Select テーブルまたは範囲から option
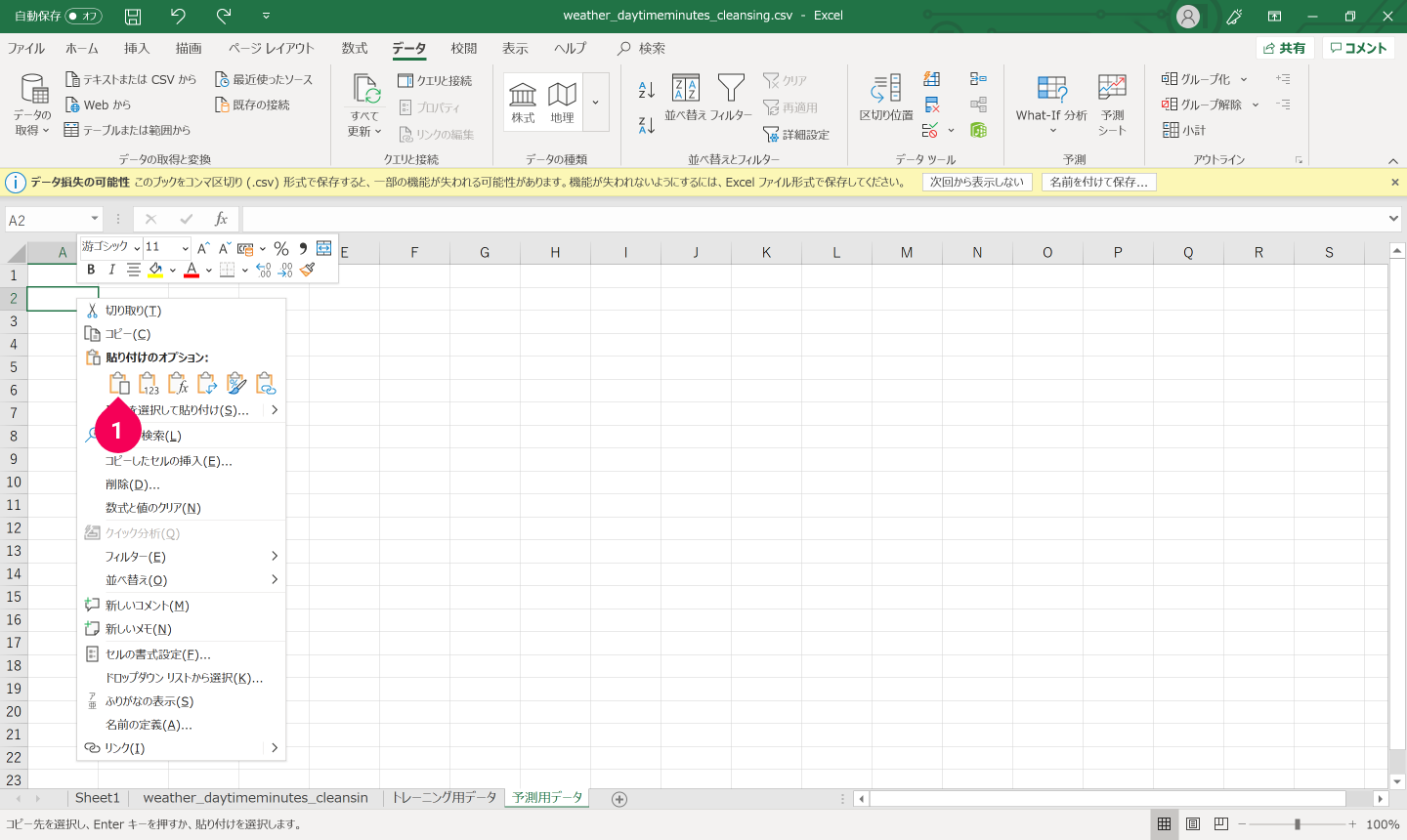 pos(127,130)
